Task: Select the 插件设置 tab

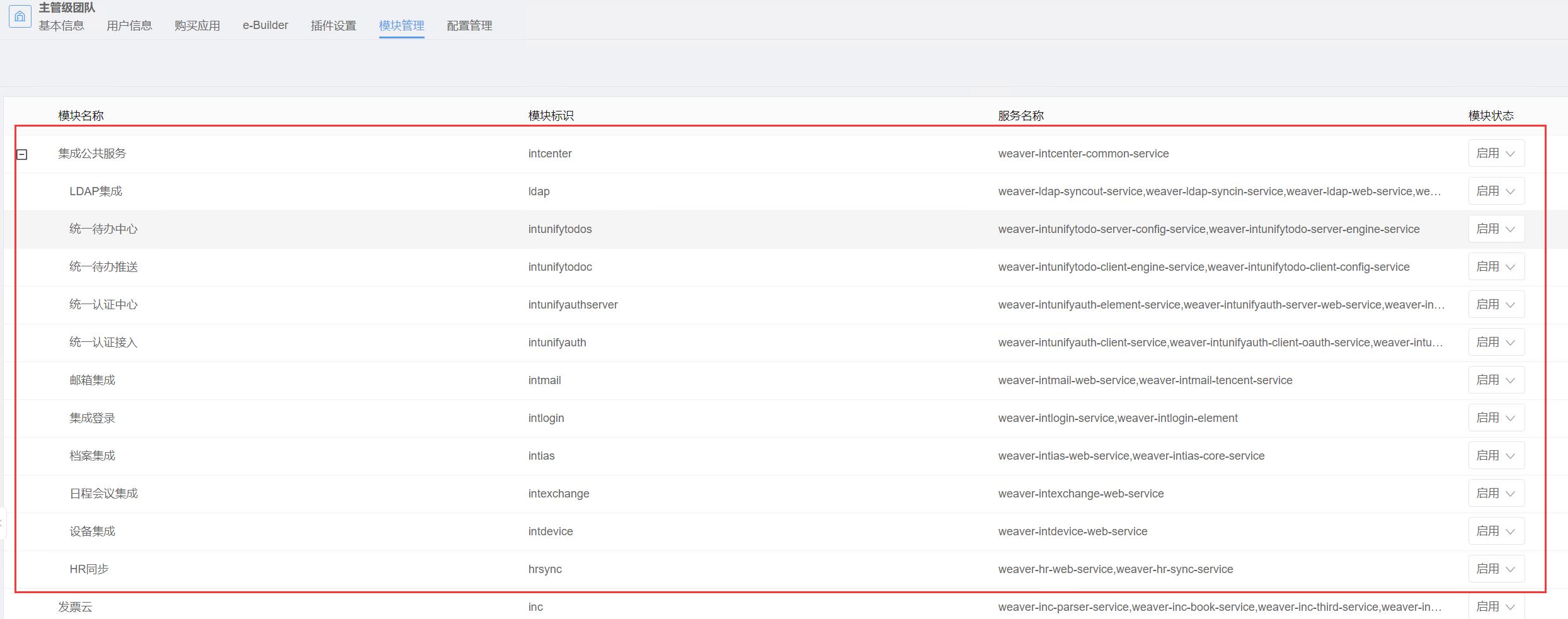Action: (333, 26)
